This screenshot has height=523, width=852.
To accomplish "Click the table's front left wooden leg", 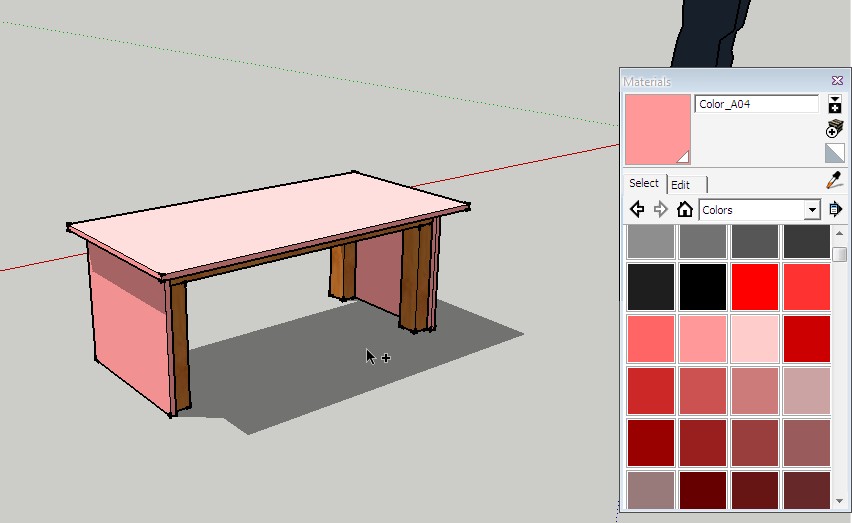I will [x=180, y=348].
